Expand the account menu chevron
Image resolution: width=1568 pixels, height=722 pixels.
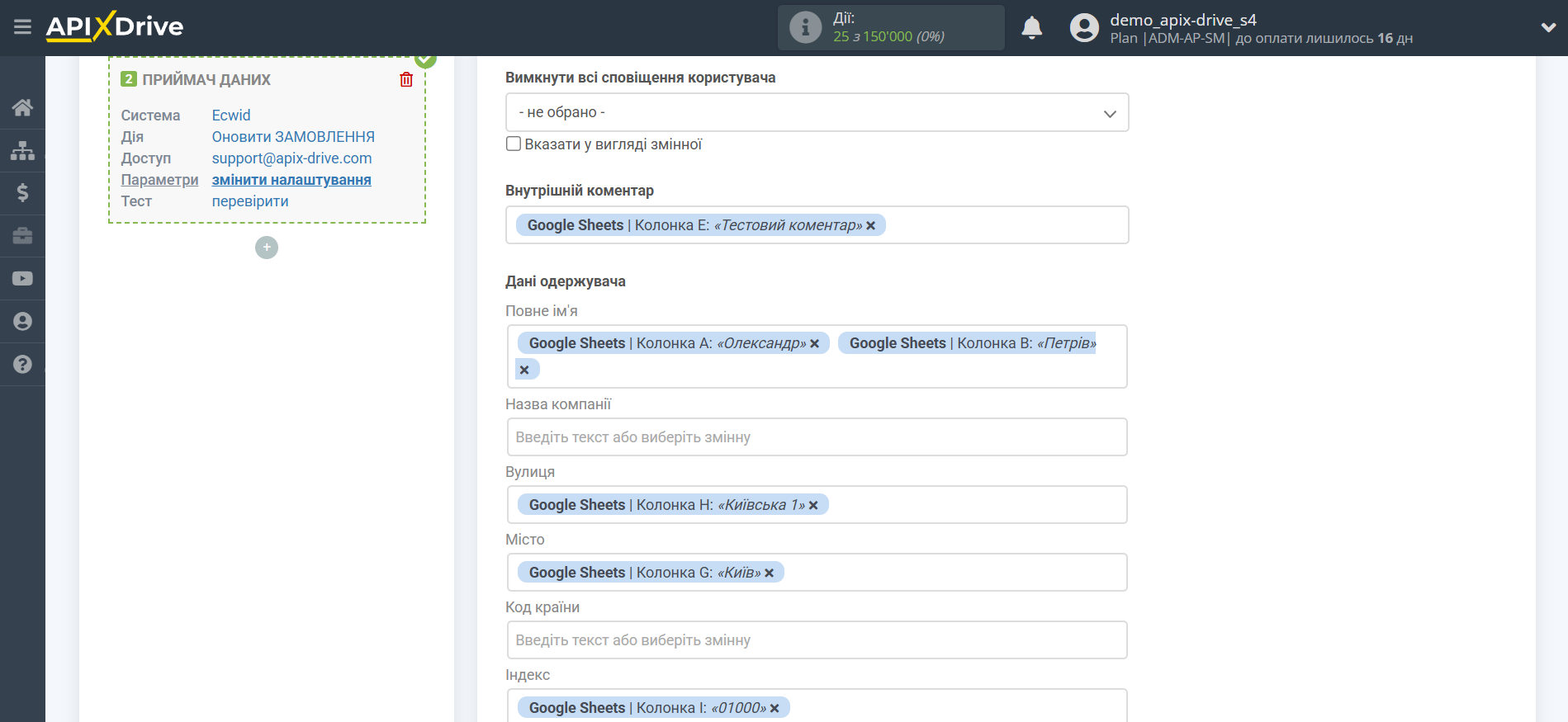[1548, 27]
